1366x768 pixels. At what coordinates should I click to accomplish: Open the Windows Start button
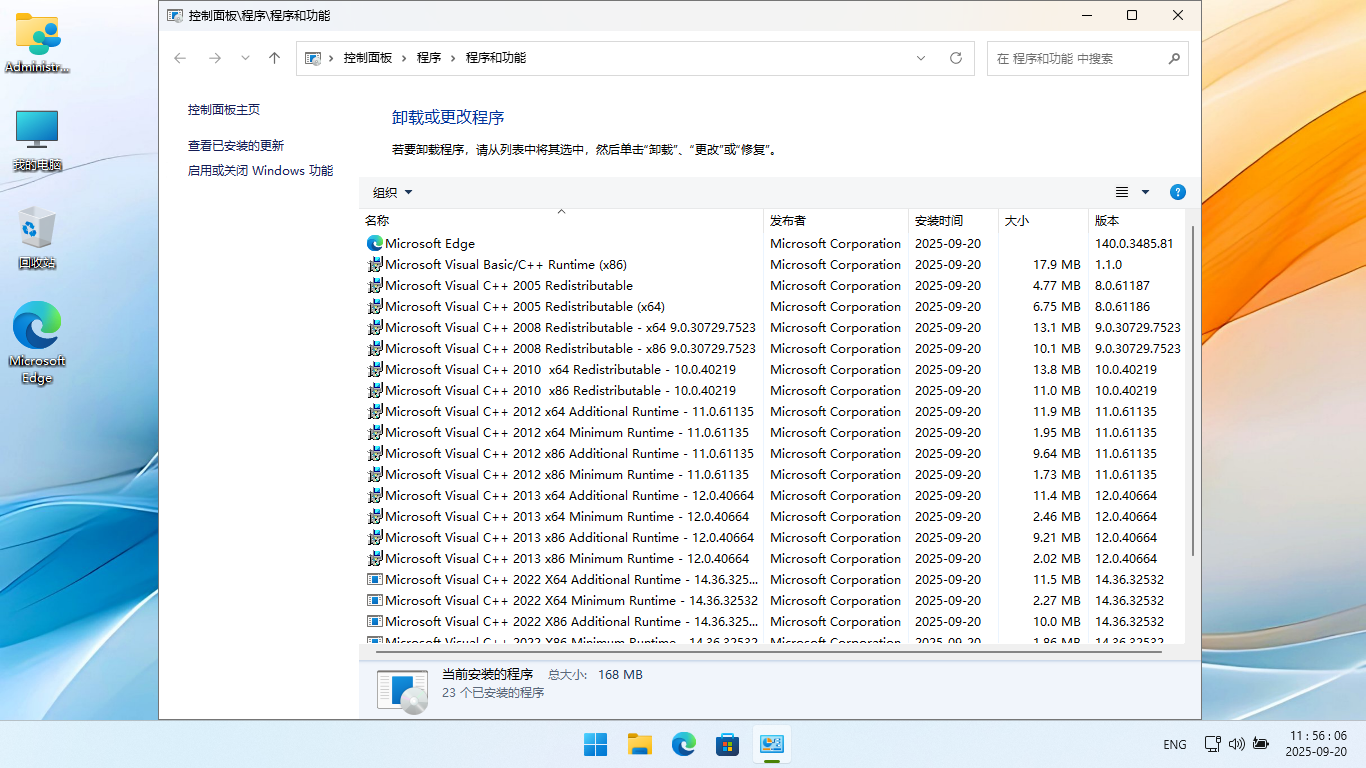point(595,744)
